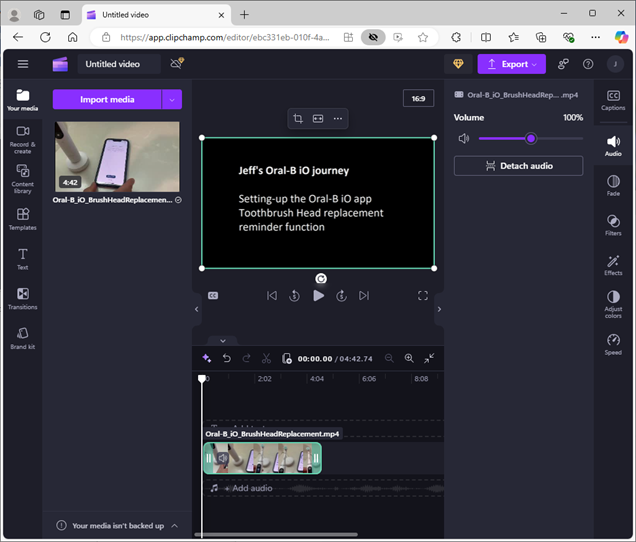Open the user account avatar J
Viewport: 636px width, 542px height.
tap(615, 64)
